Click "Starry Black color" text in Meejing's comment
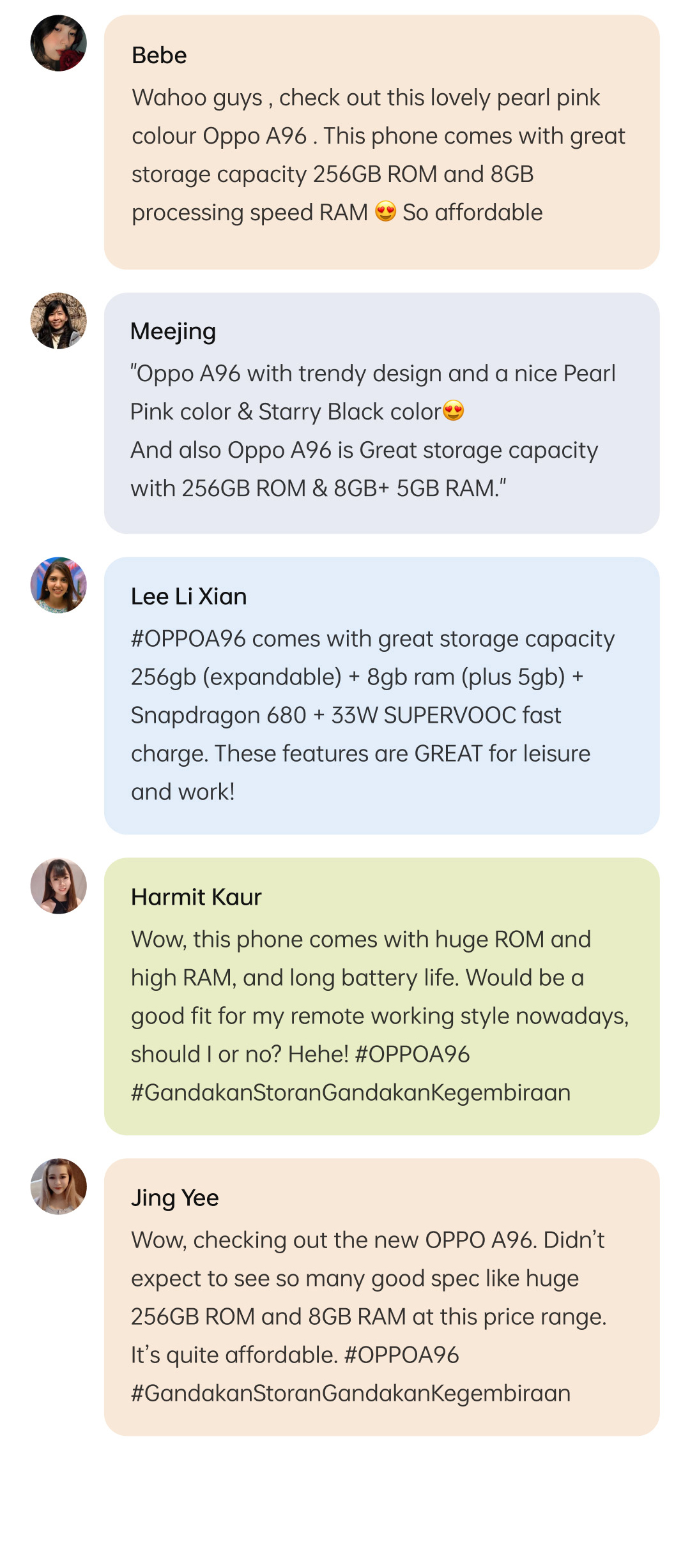Image resolution: width=690 pixels, height=1568 pixels. (x=349, y=412)
